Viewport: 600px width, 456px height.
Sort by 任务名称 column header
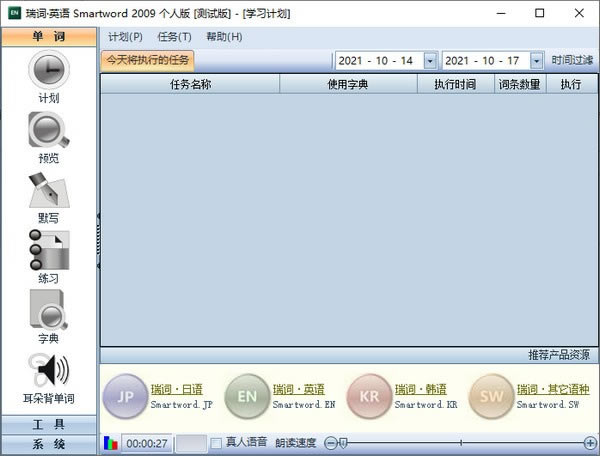coord(190,85)
